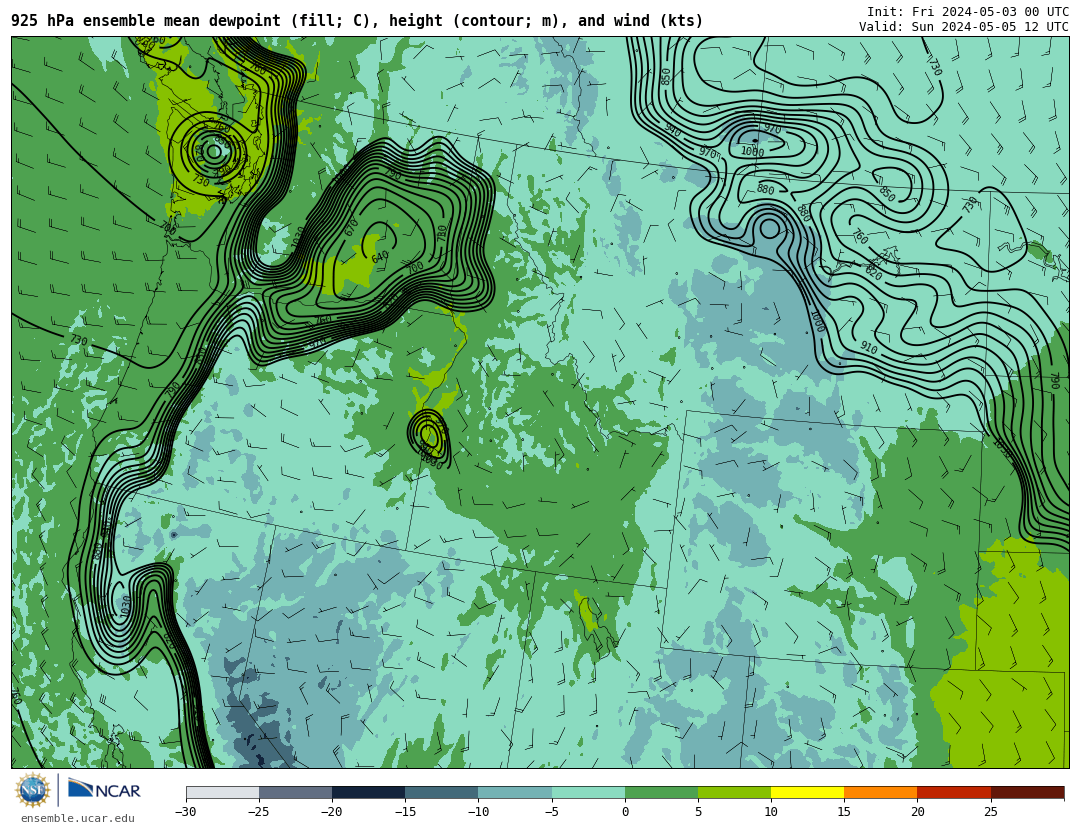Screen dimensions: 1080x831
Task: Click the '-25' colorbar tick label
Action: (x=259, y=812)
